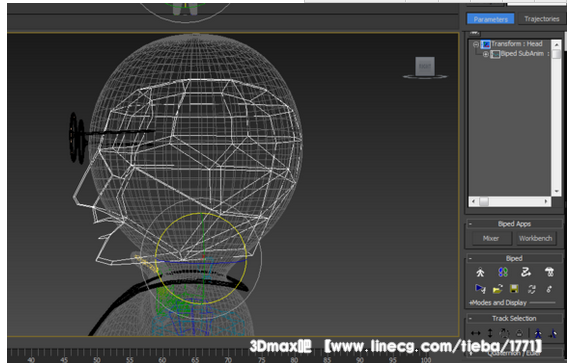Switch to the Parameters tab
Viewport: 571px width, 363px height.
click(491, 19)
